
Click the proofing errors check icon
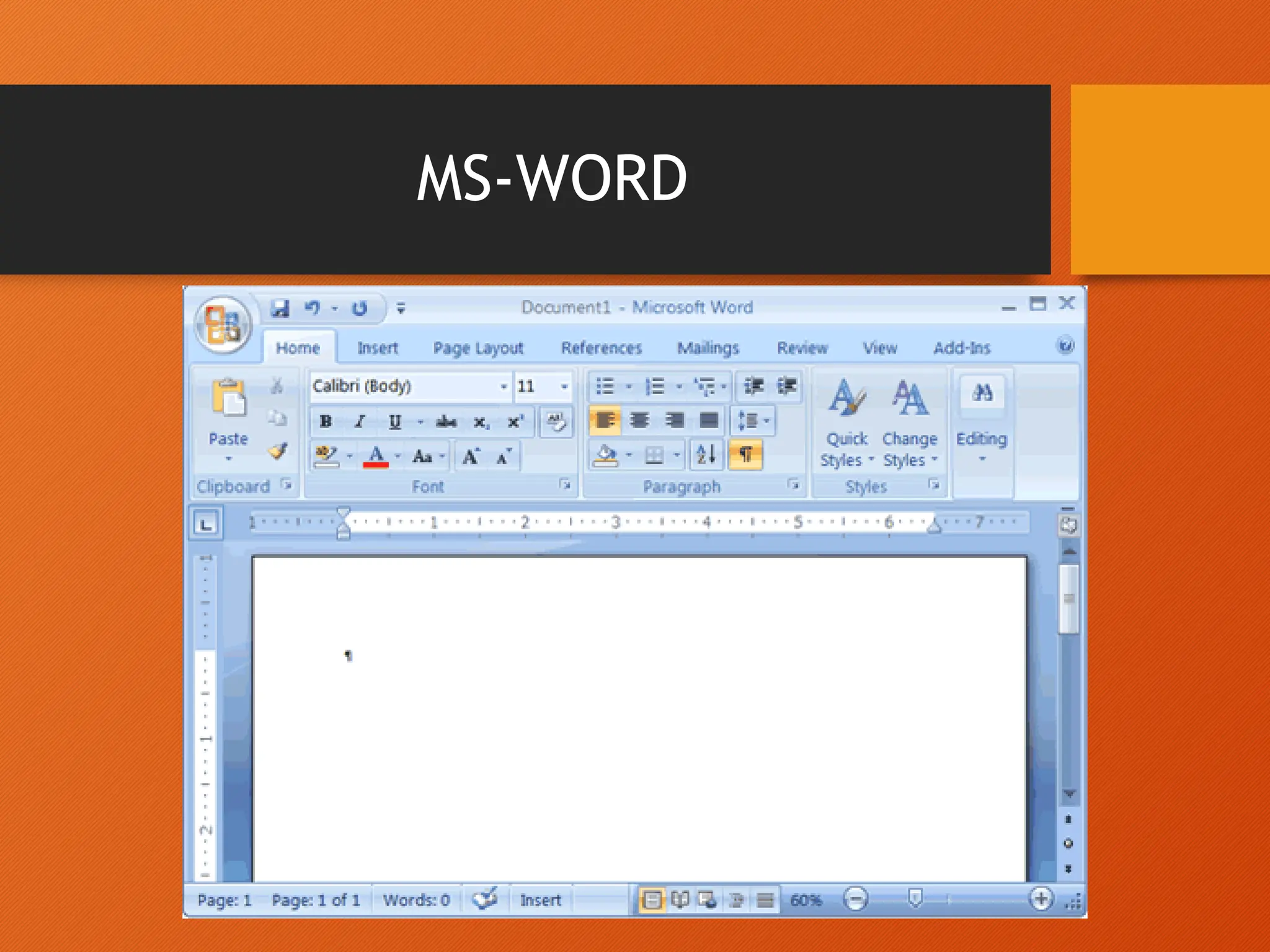click(x=485, y=899)
